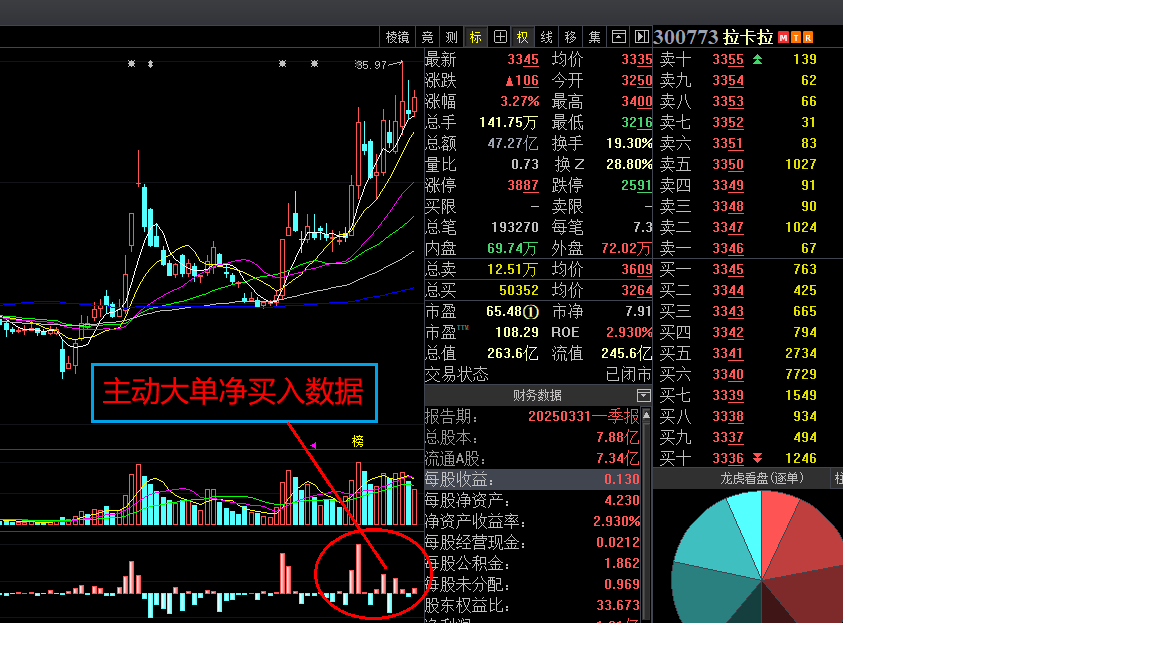Viewport: 1152px width, 648px height.
Task: Click stock title 300773 拉卡拉
Action: click(x=713, y=37)
